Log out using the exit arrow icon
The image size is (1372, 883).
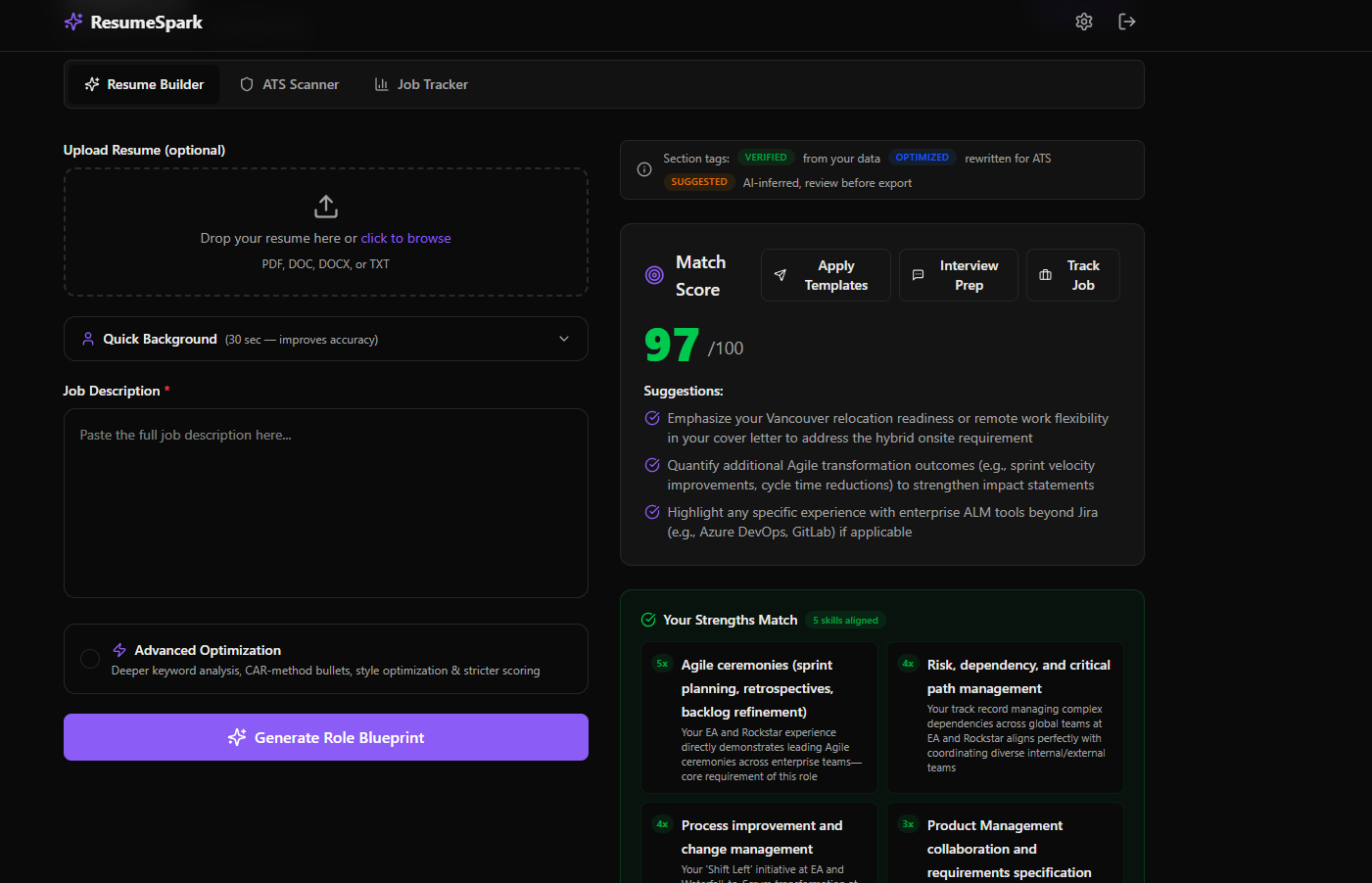point(1127,22)
